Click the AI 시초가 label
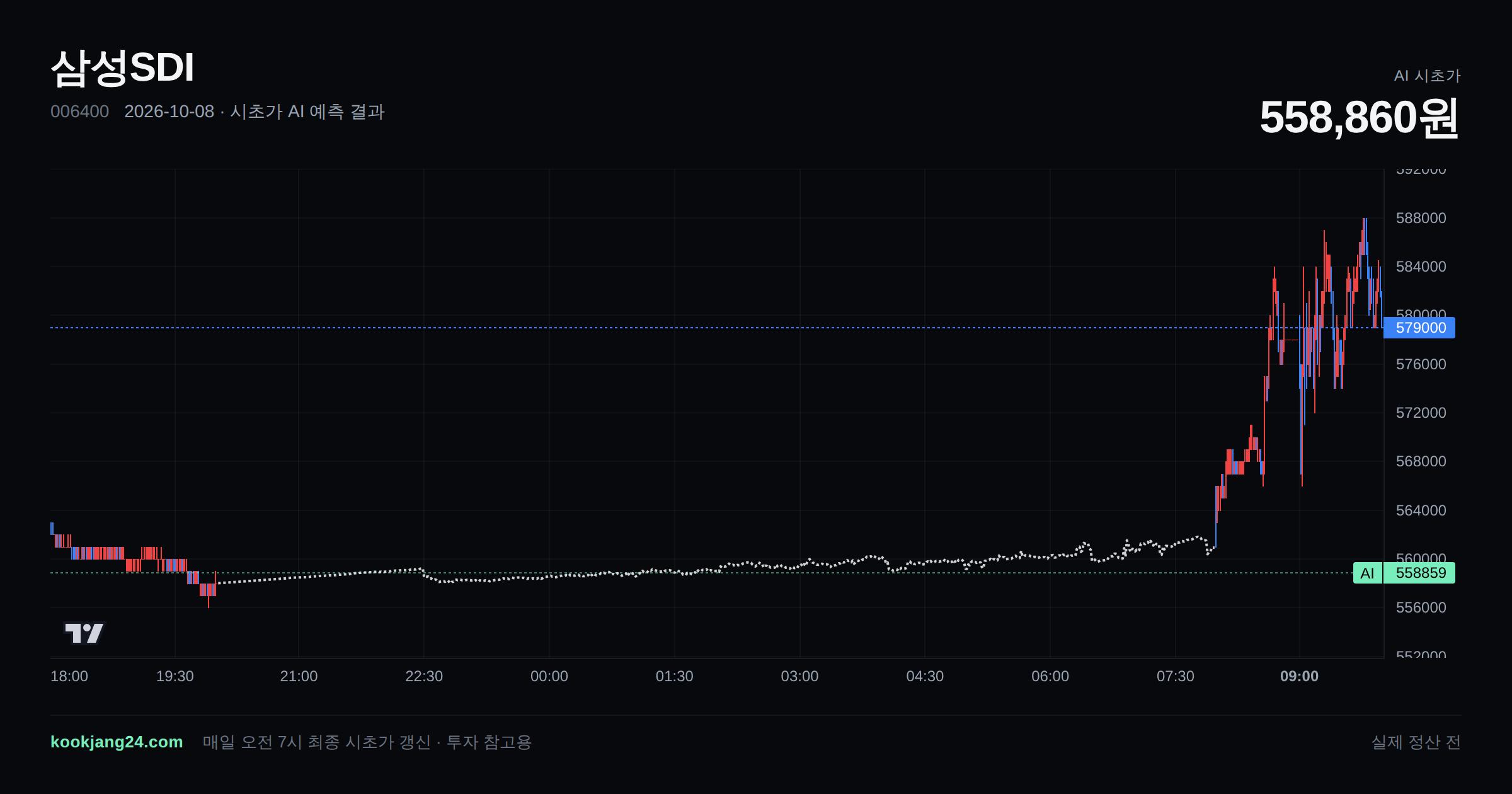 click(1427, 76)
